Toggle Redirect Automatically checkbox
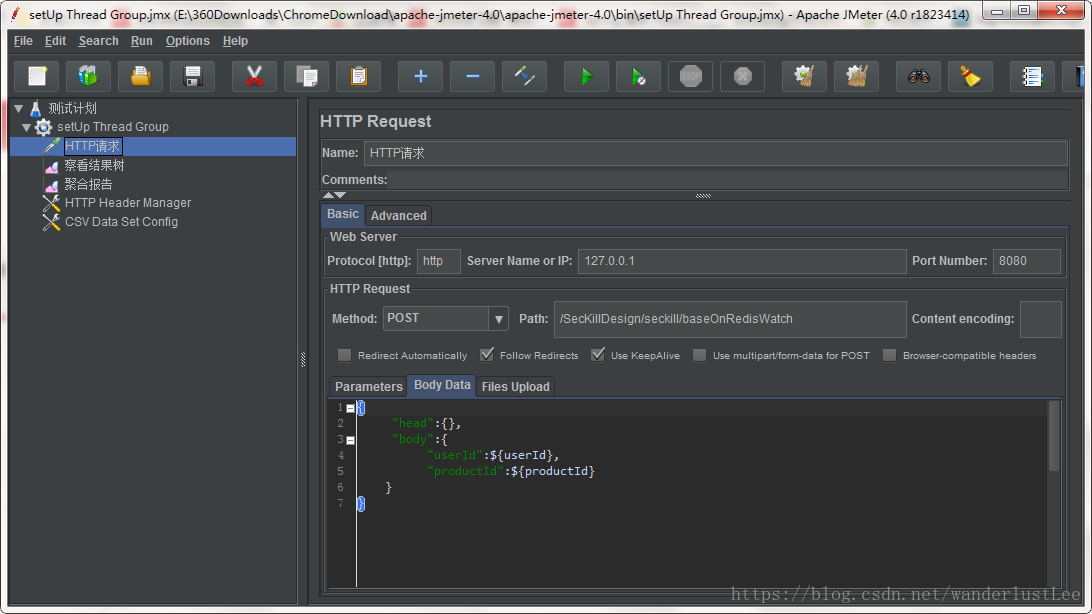Image resolution: width=1092 pixels, height=614 pixels. pyautogui.click(x=344, y=355)
